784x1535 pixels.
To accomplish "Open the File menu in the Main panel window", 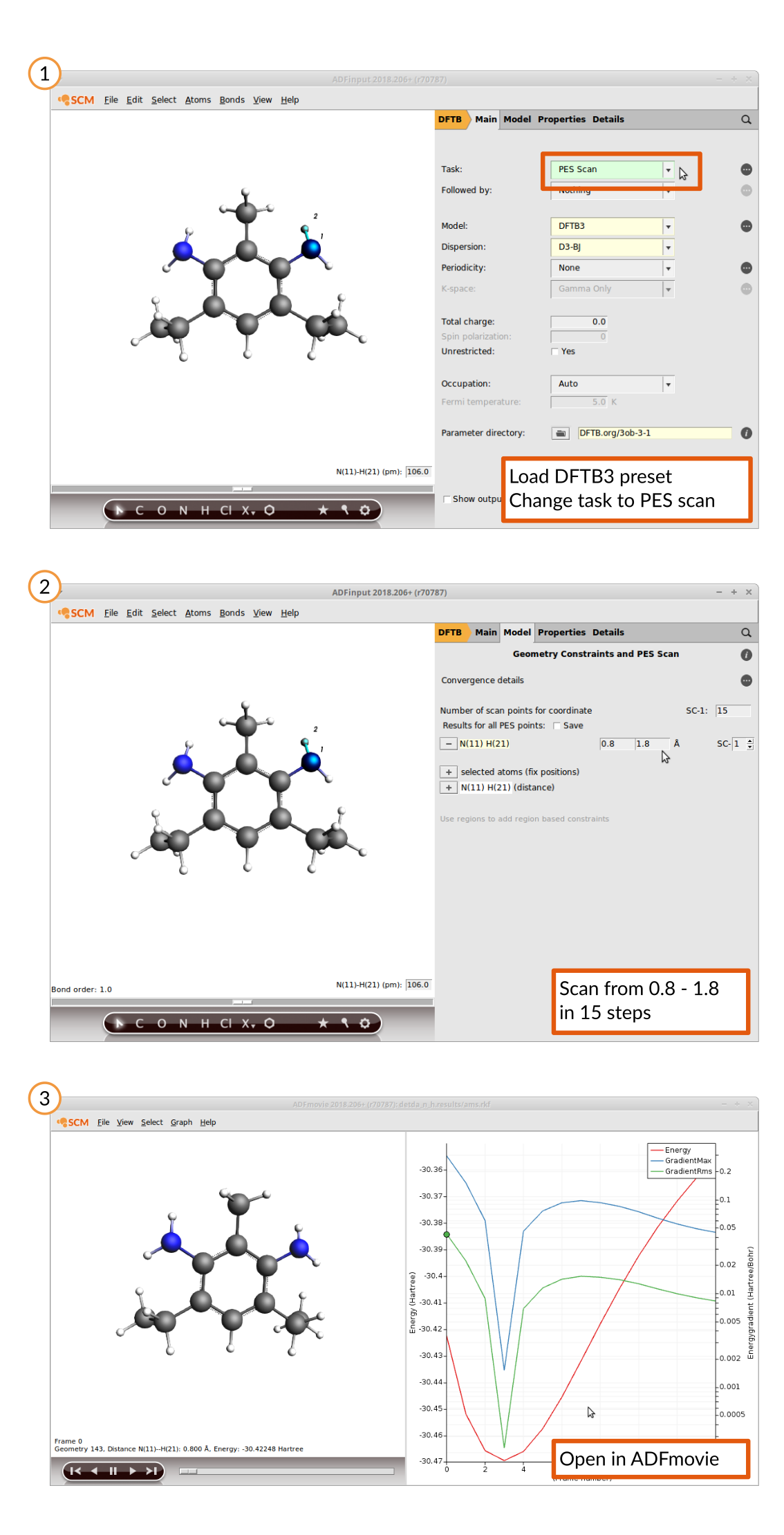I will pos(111,100).
